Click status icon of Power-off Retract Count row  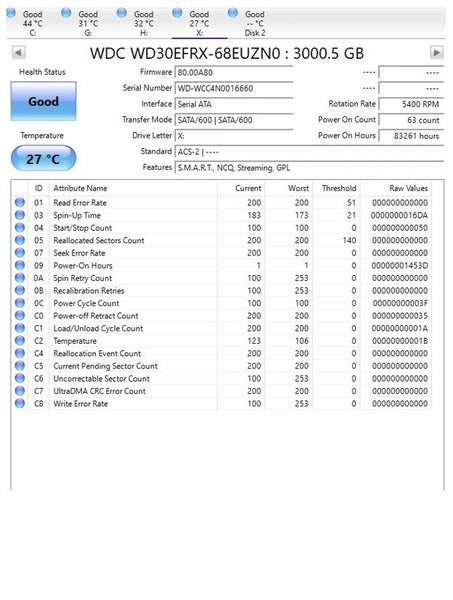(20, 316)
